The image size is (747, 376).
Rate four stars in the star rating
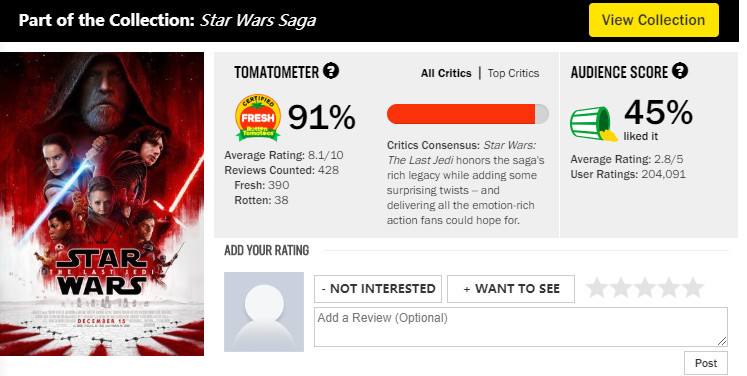coord(668,288)
